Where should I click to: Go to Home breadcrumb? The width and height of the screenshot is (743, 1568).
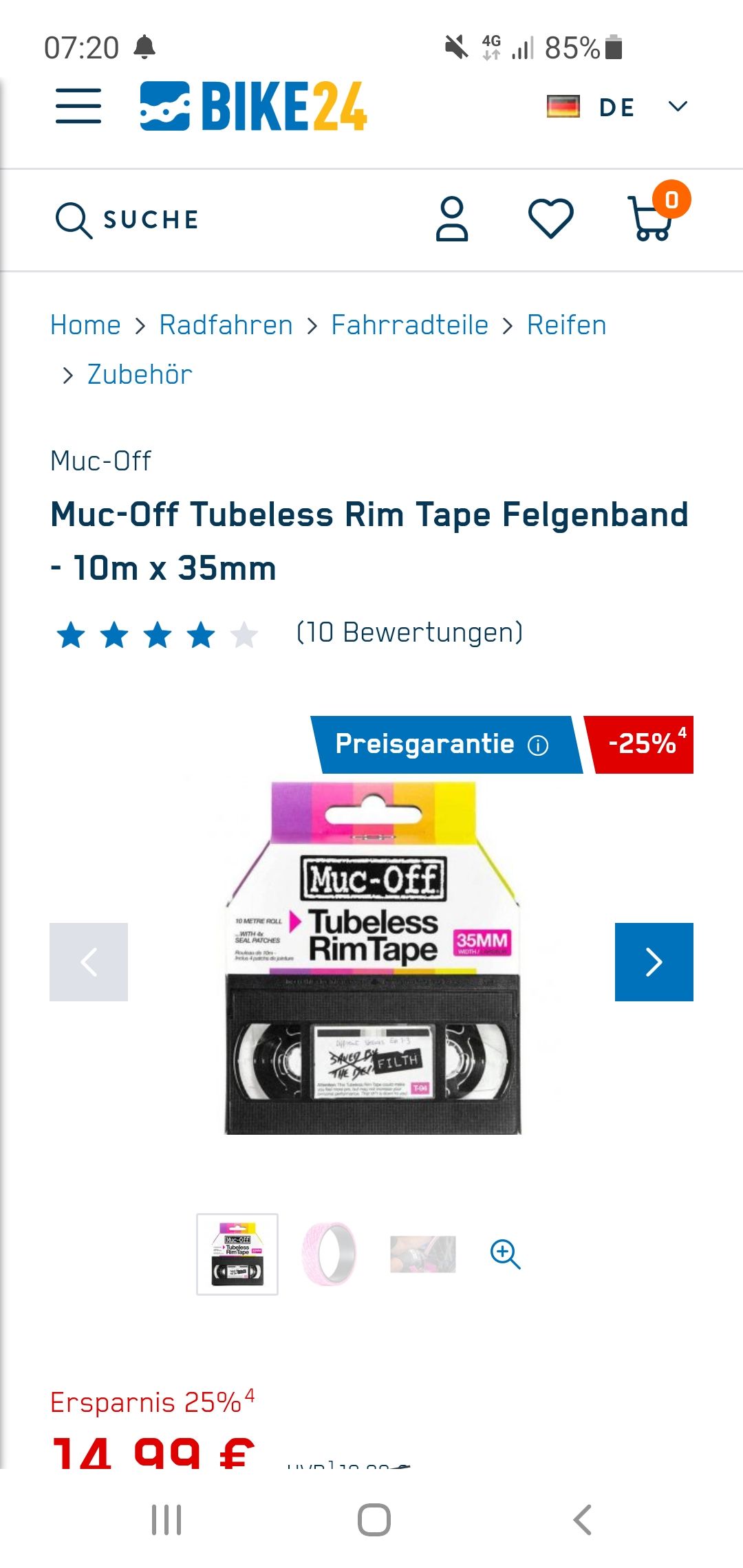click(86, 325)
